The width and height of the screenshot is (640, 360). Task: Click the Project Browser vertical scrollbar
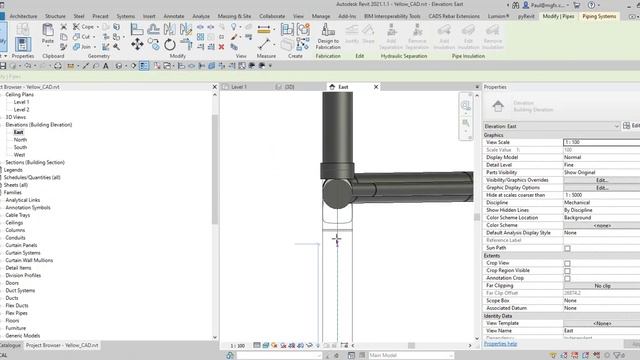(215, 169)
